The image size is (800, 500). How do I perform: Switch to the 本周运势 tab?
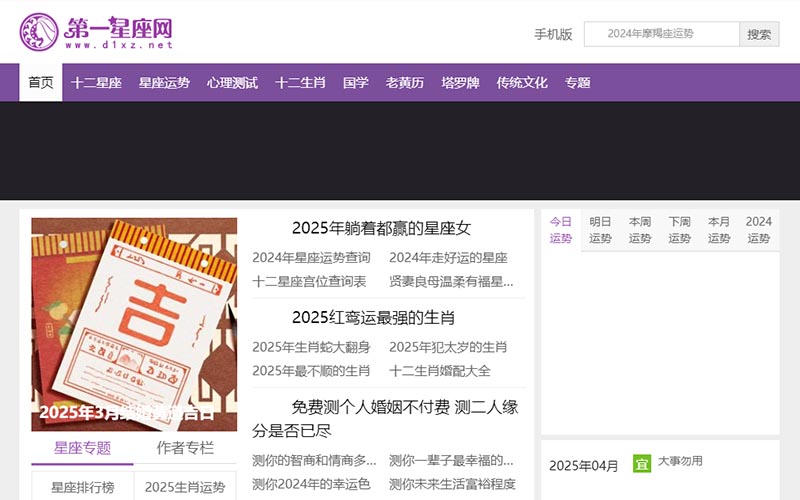tap(640, 230)
